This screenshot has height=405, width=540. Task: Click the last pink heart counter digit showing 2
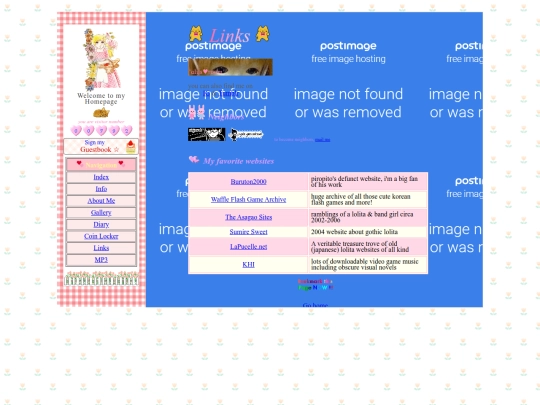pos(127,131)
